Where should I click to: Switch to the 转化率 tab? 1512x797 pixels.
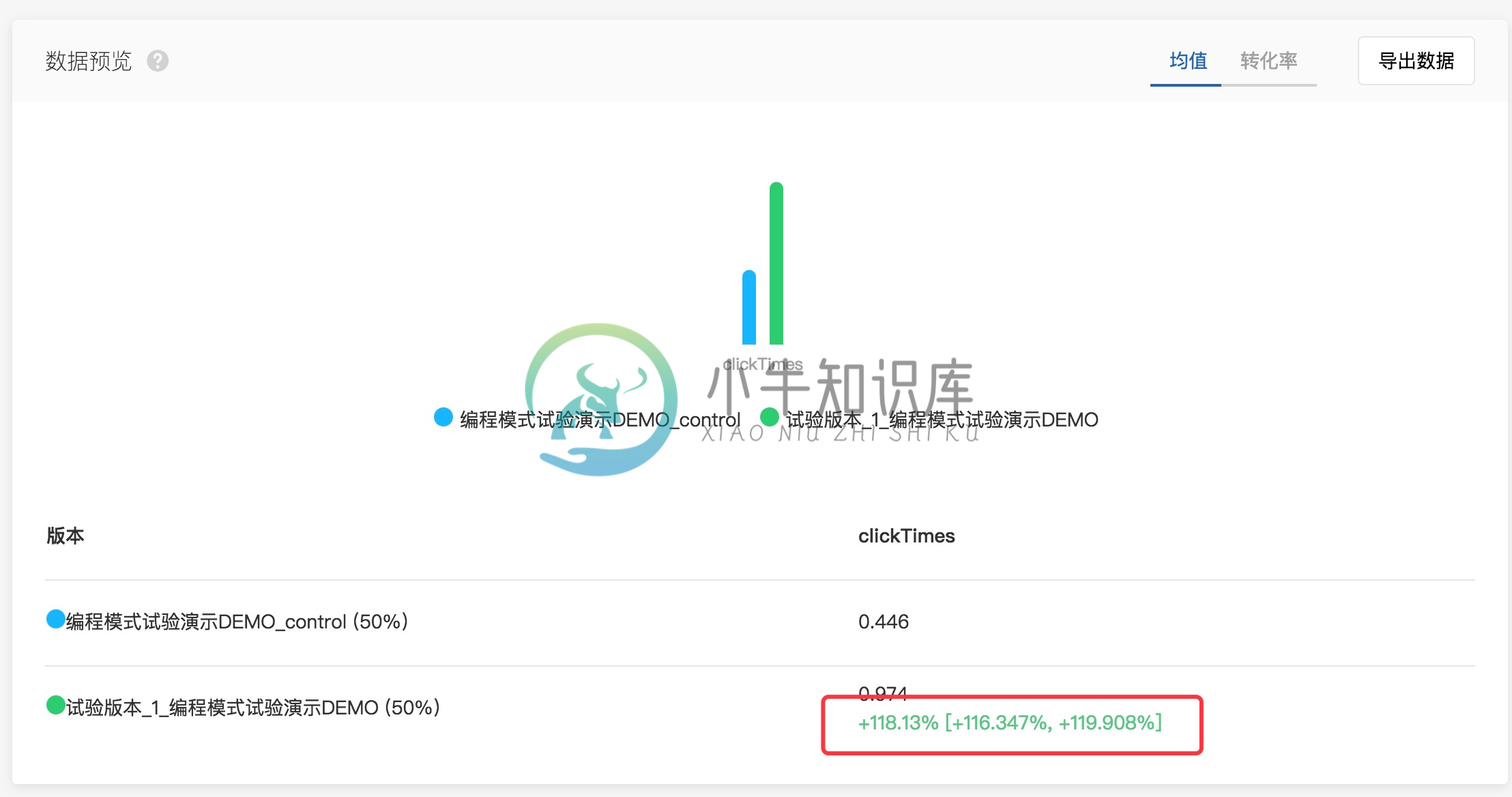pos(1268,61)
